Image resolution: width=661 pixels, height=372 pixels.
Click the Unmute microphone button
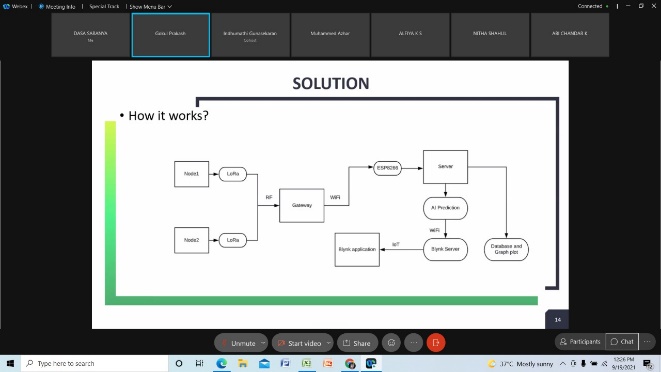click(x=238, y=343)
